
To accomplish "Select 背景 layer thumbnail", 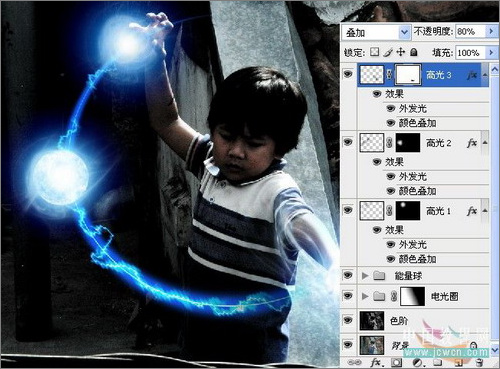I will point(372,345).
